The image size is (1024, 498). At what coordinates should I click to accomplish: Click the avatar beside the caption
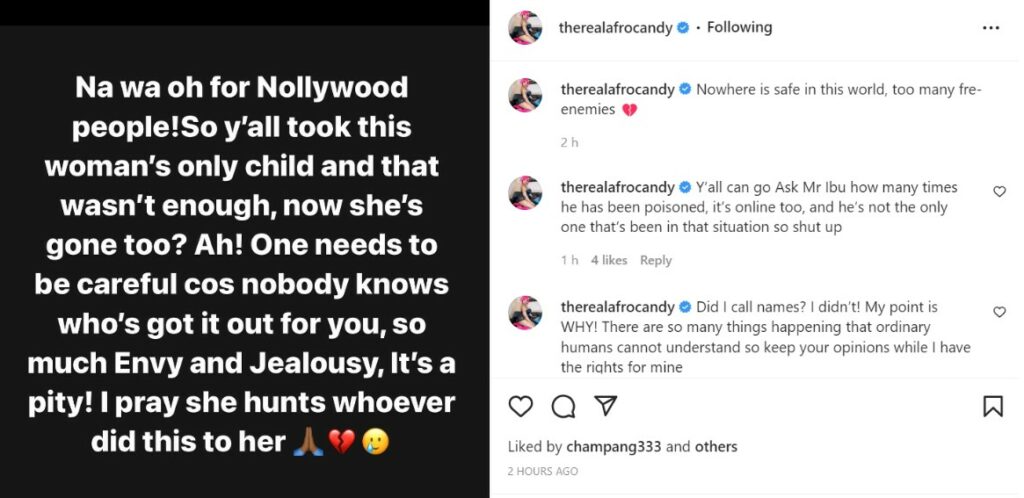[526, 96]
